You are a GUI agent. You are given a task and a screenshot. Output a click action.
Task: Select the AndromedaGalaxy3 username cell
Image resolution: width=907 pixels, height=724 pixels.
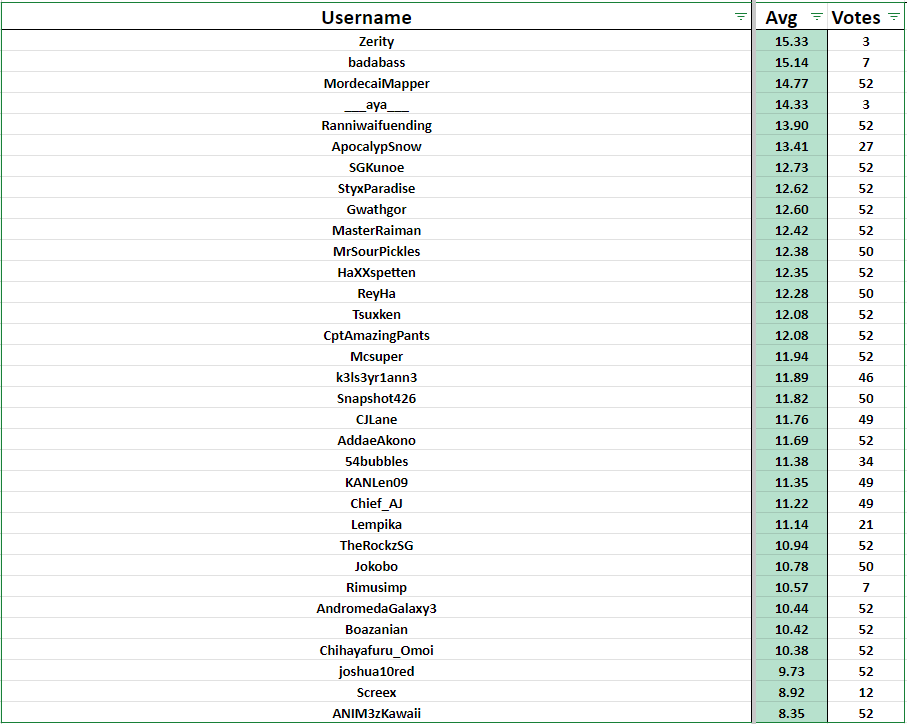(376, 608)
